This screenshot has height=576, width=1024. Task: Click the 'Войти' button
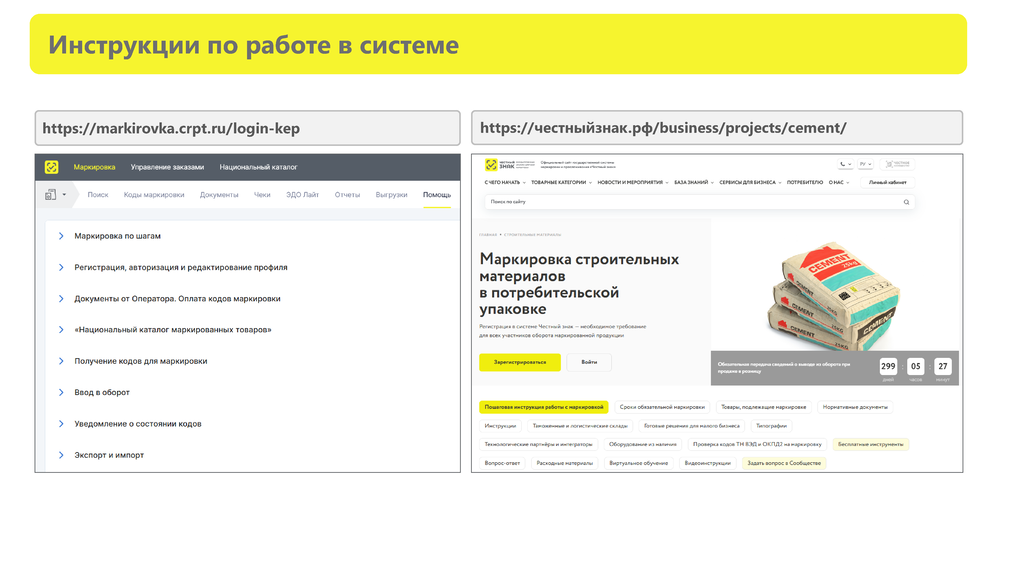pyautogui.click(x=589, y=362)
